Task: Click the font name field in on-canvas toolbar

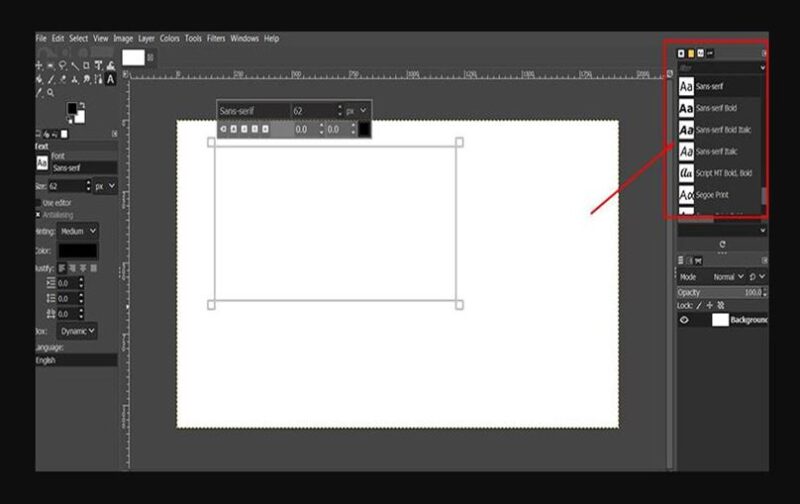Action: coord(254,111)
